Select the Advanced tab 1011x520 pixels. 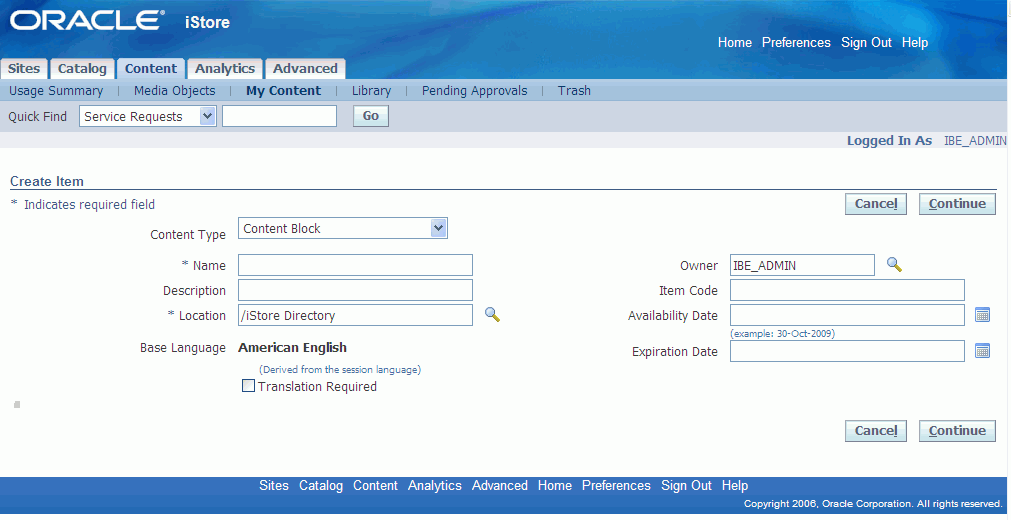pyautogui.click(x=305, y=69)
